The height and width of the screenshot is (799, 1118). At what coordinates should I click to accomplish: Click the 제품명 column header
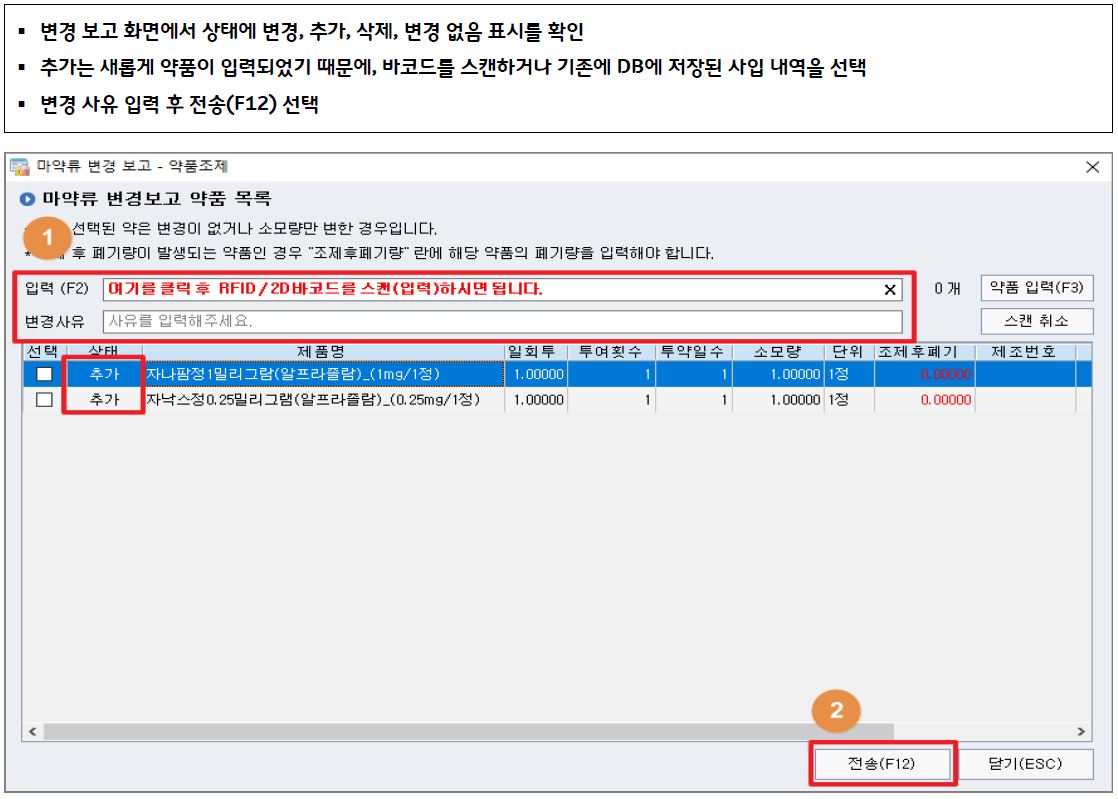tap(324, 352)
